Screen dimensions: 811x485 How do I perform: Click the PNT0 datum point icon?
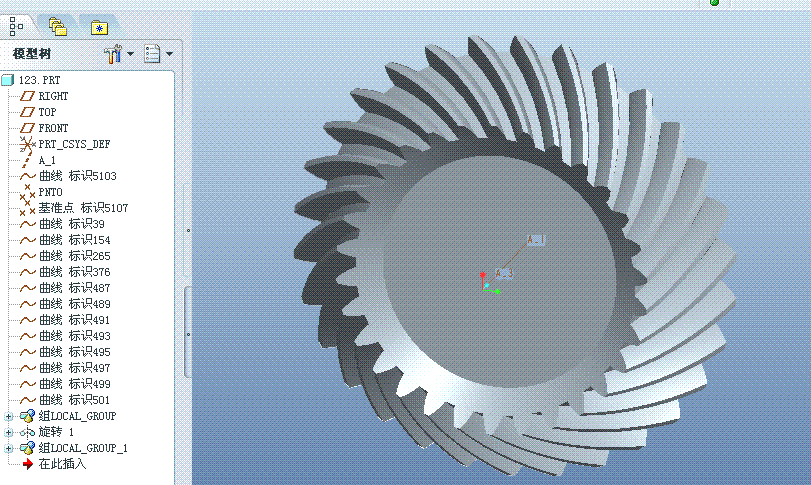tap(27, 192)
